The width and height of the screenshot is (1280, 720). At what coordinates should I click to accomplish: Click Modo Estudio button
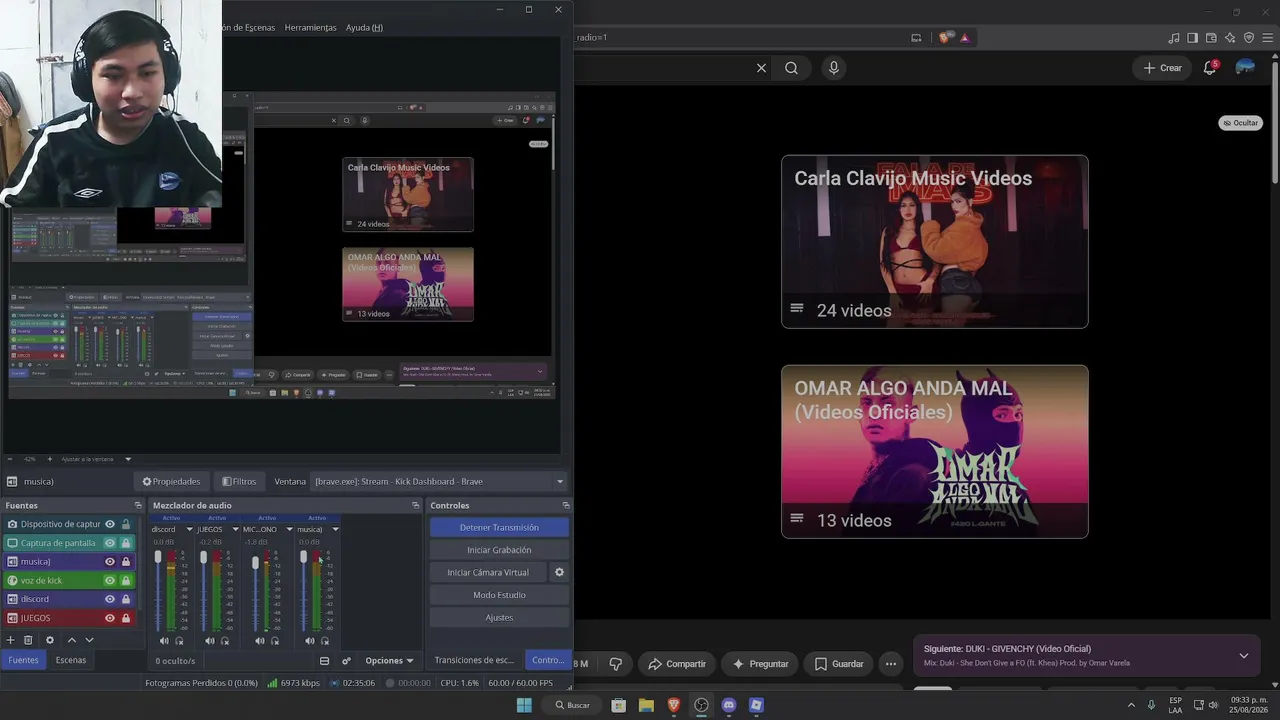pos(499,595)
